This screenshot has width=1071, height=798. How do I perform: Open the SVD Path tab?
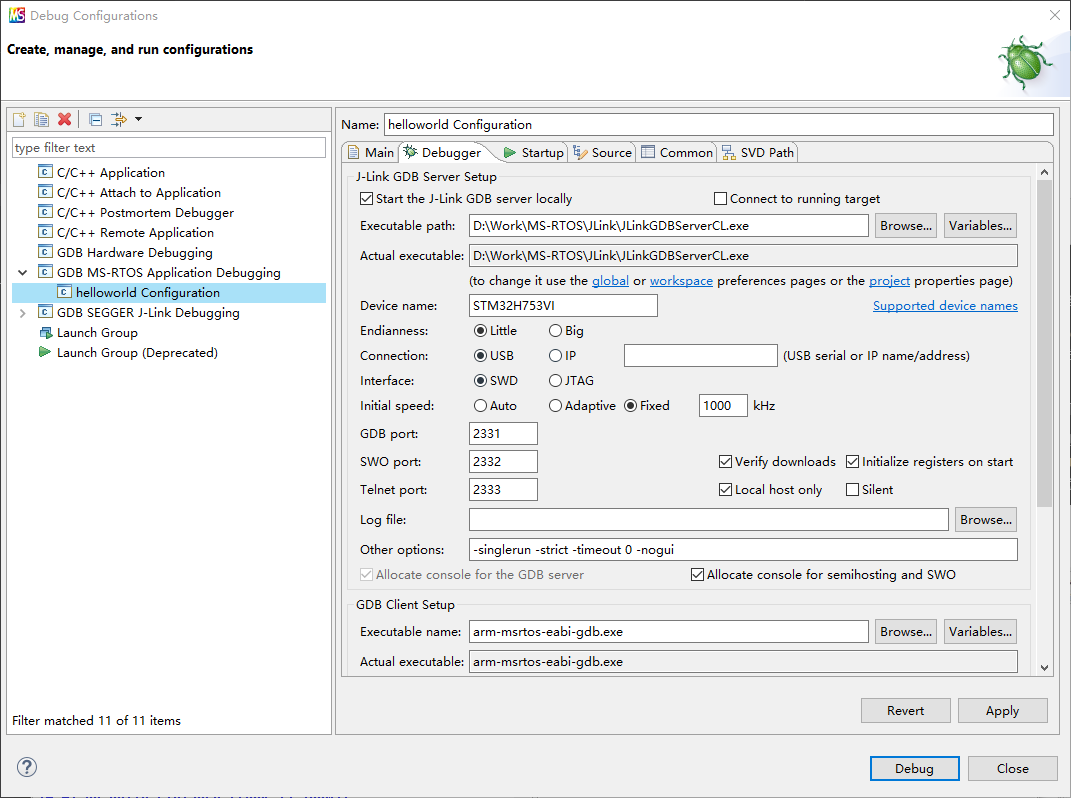click(x=758, y=152)
